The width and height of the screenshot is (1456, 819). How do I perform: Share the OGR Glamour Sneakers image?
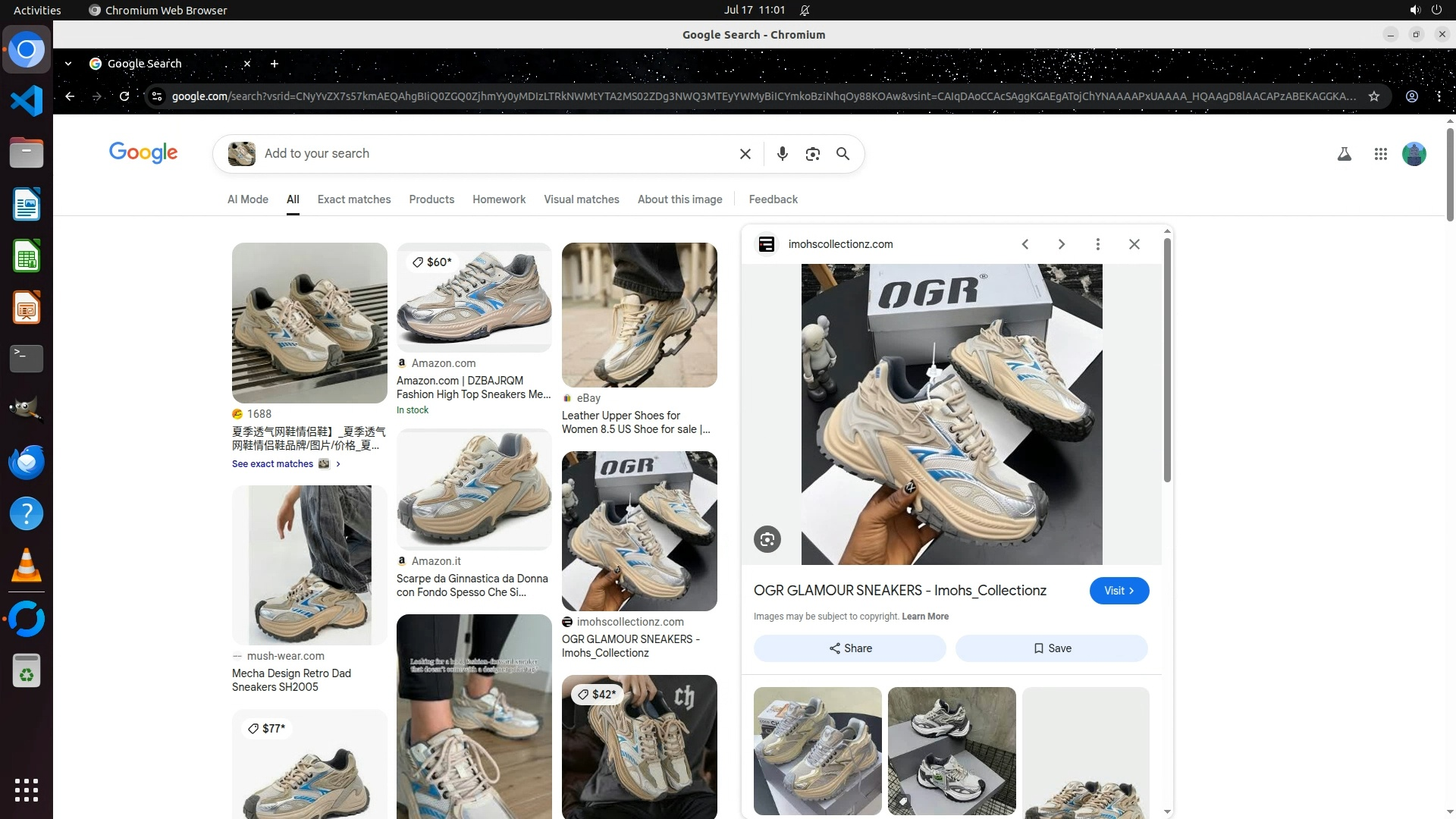849,648
